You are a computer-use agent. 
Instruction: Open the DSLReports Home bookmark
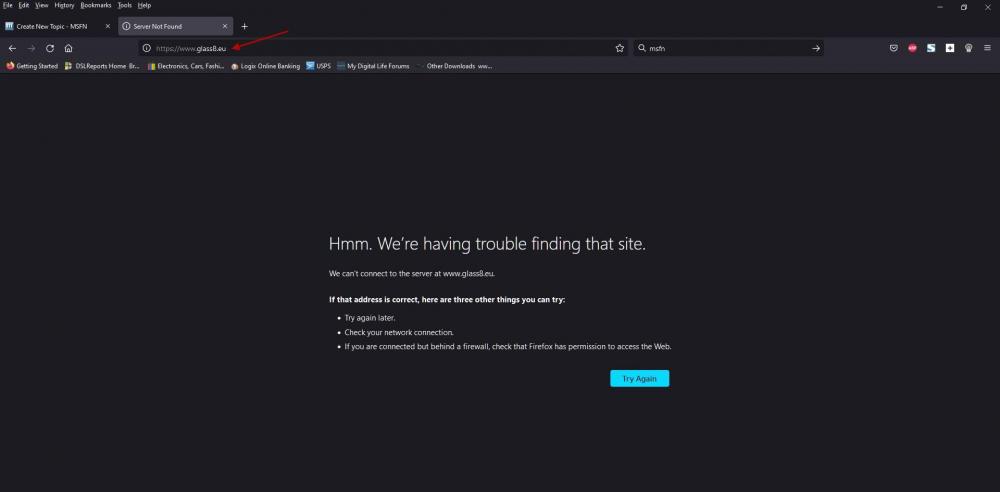pyautogui.click(x=102, y=66)
